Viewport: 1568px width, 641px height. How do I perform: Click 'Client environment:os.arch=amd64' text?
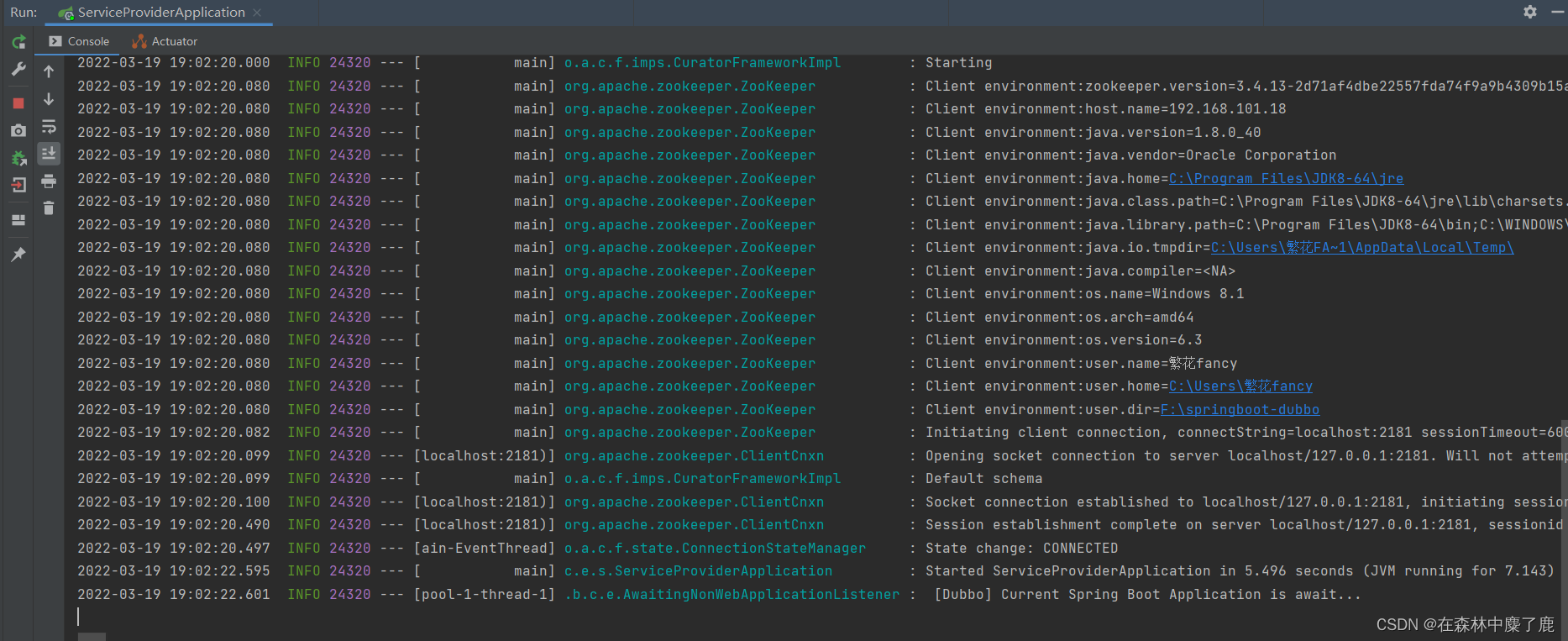(x=1059, y=318)
